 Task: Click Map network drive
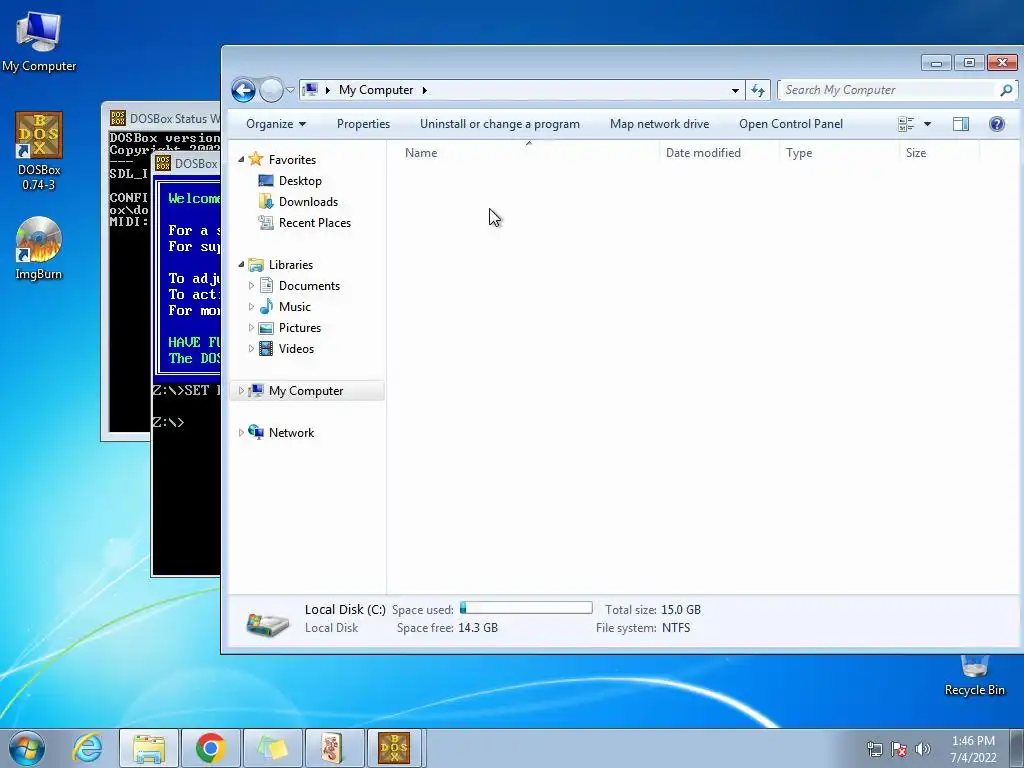click(x=659, y=124)
